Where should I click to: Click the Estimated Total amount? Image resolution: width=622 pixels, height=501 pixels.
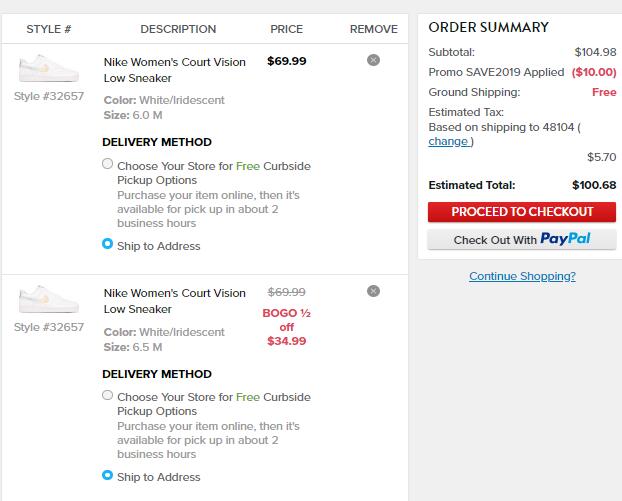coord(594,185)
